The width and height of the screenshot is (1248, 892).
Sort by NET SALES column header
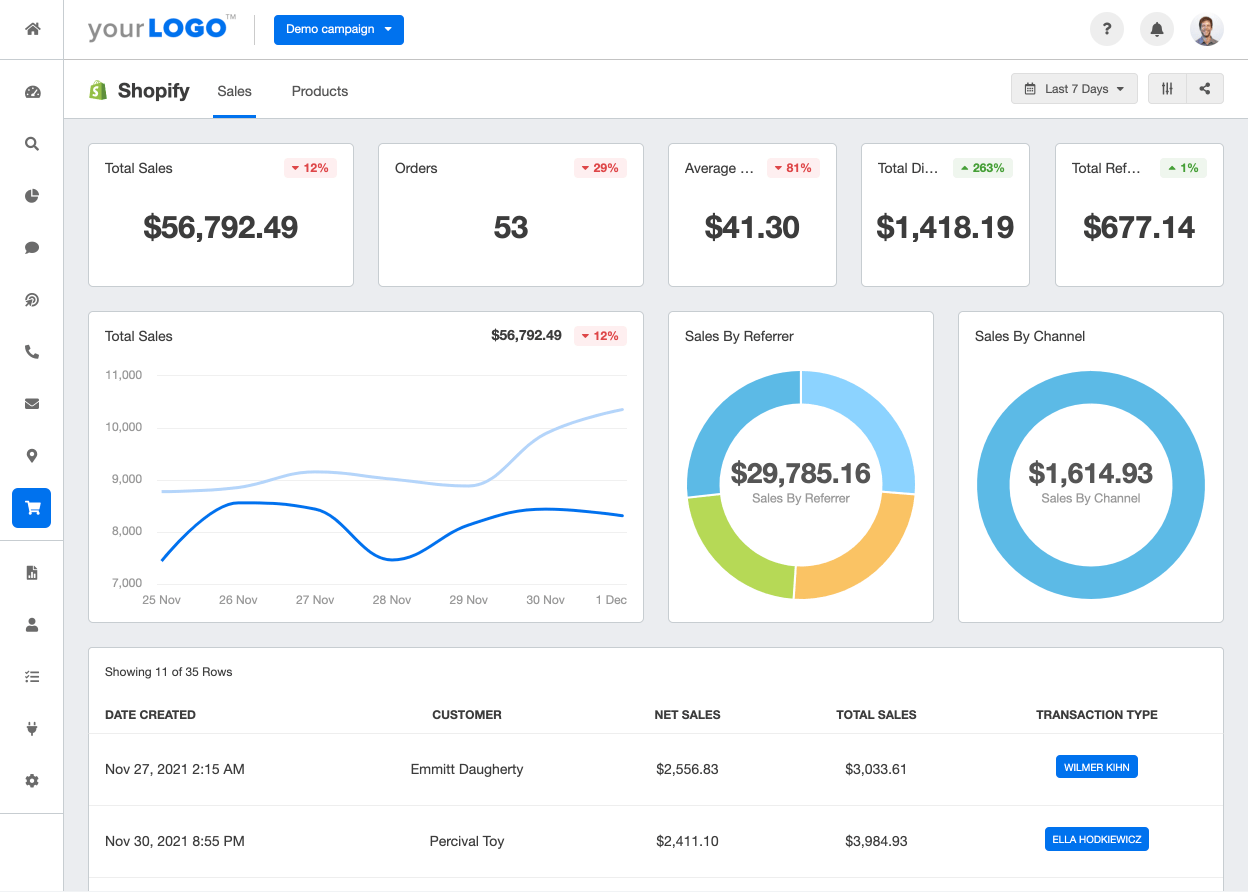687,715
